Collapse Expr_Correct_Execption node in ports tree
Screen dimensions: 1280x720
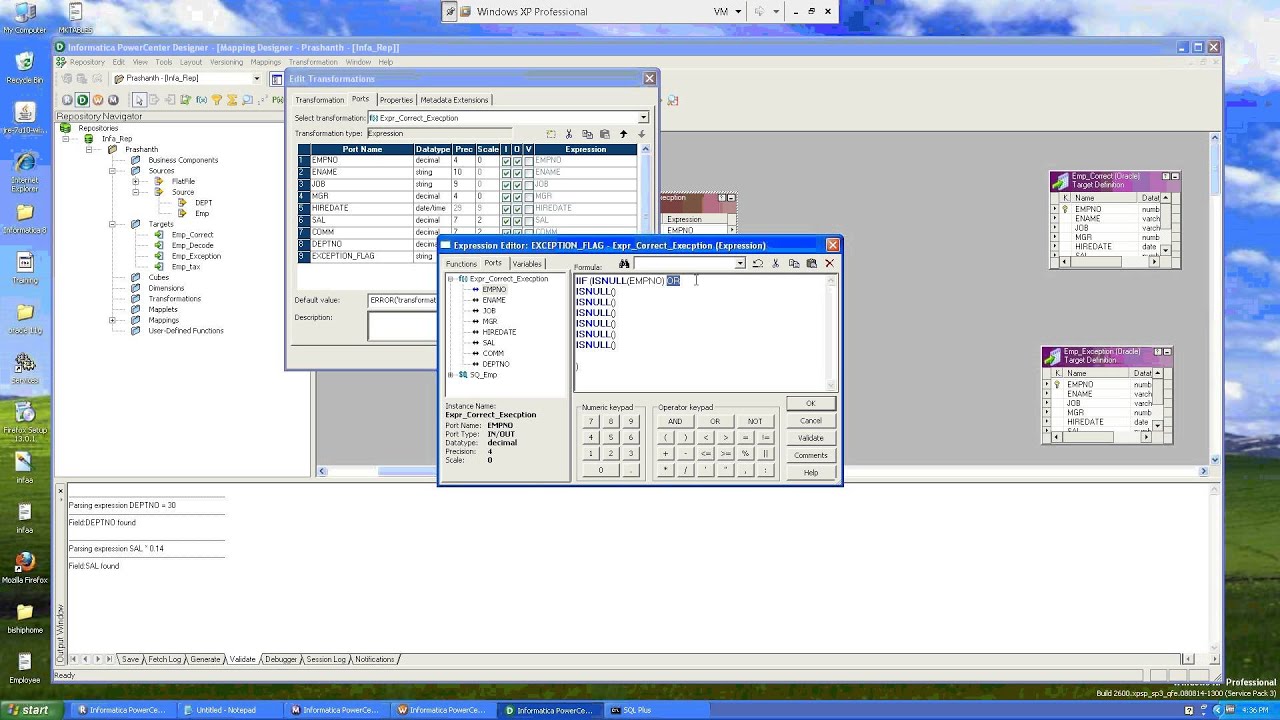(450, 279)
